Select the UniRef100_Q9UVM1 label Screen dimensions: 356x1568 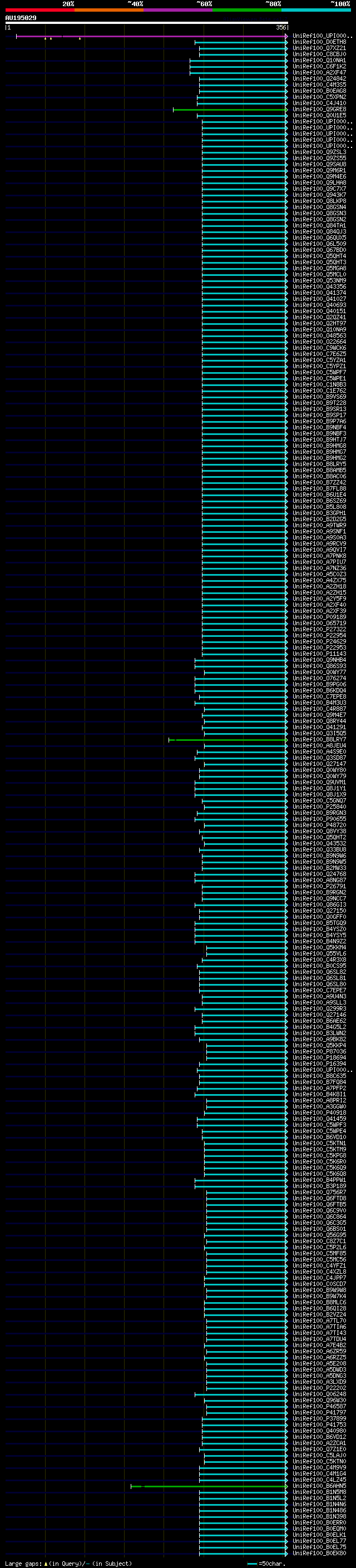(319, 783)
